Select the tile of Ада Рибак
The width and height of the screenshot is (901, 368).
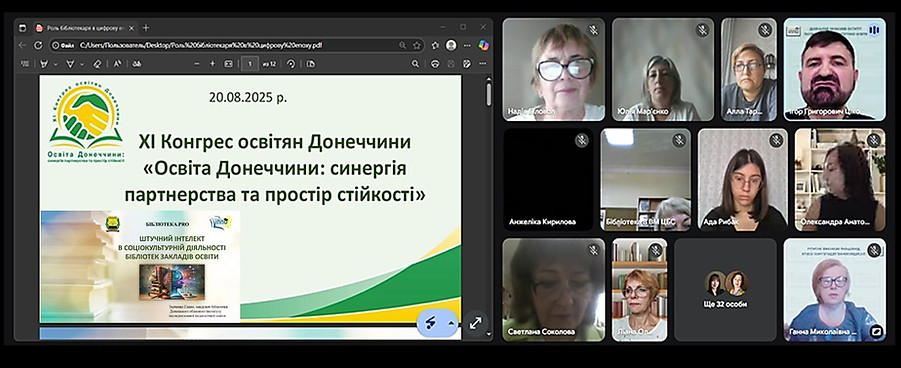pyautogui.click(x=743, y=179)
